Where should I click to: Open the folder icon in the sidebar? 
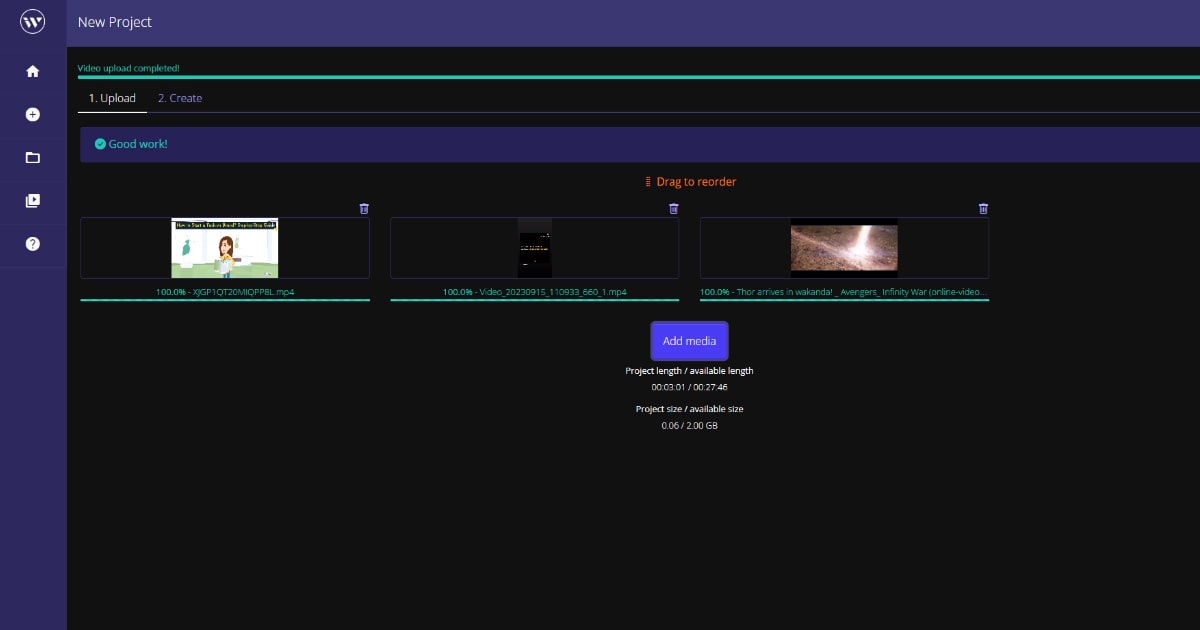click(33, 158)
